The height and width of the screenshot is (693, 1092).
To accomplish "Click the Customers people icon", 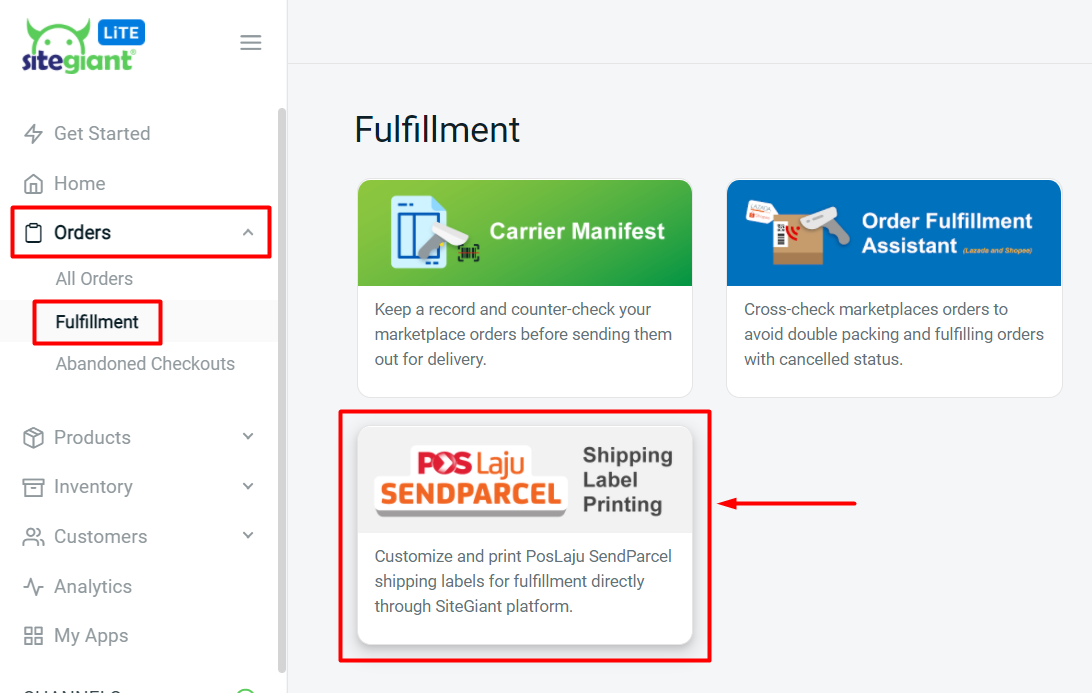I will coord(34,537).
